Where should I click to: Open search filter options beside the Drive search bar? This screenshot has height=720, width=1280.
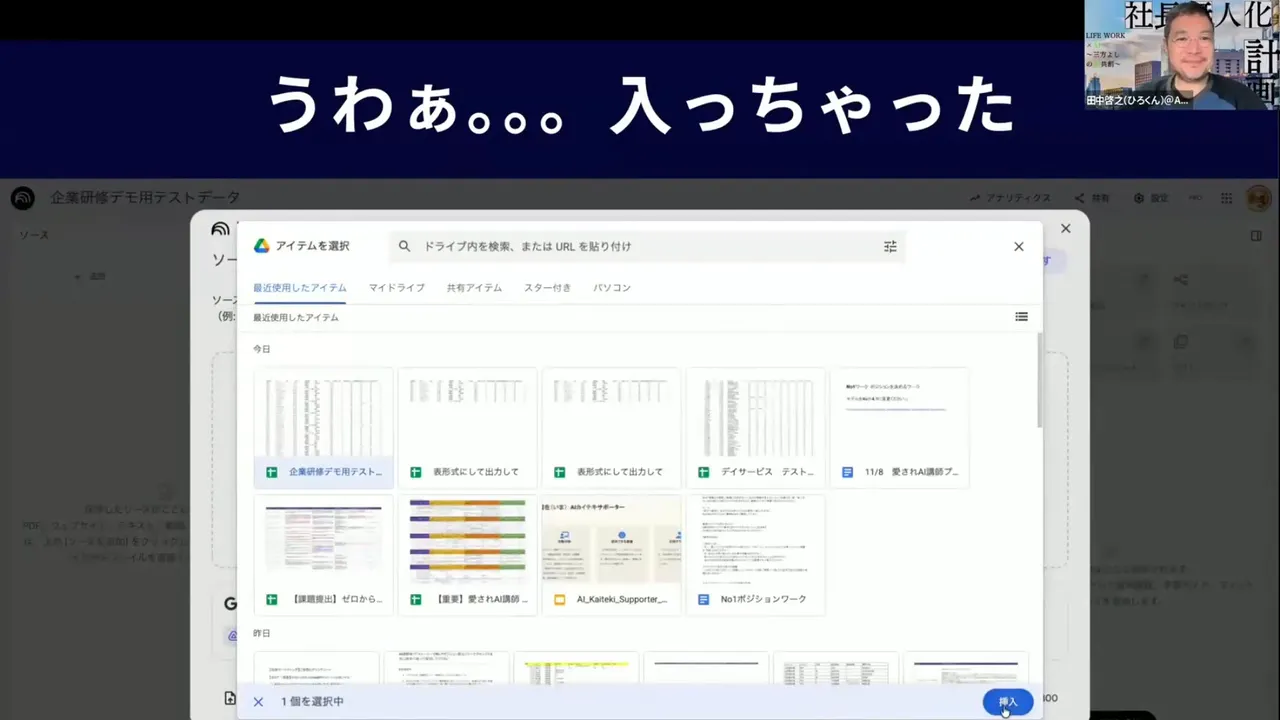pyautogui.click(x=889, y=246)
